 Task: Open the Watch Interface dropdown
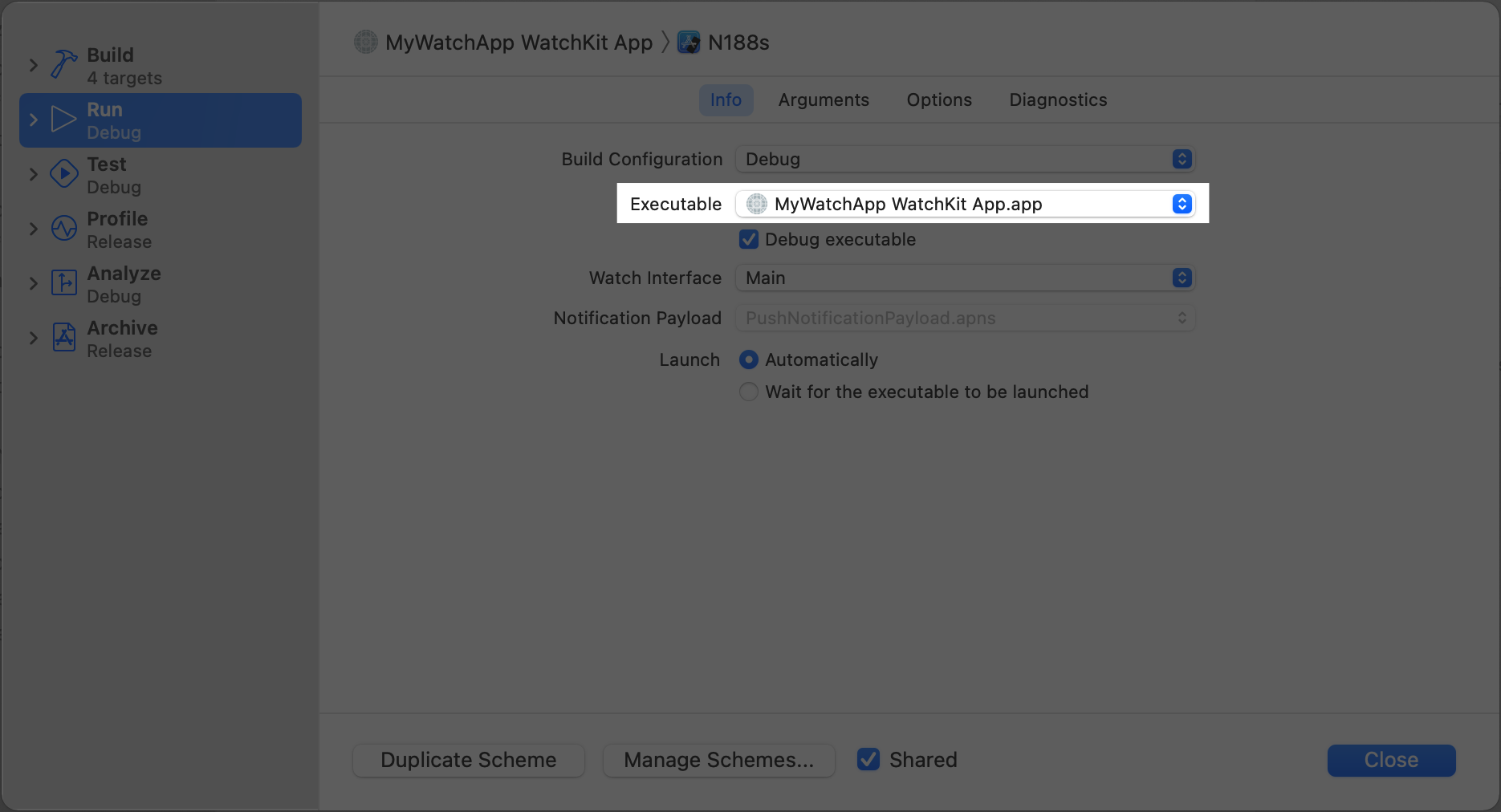(965, 278)
